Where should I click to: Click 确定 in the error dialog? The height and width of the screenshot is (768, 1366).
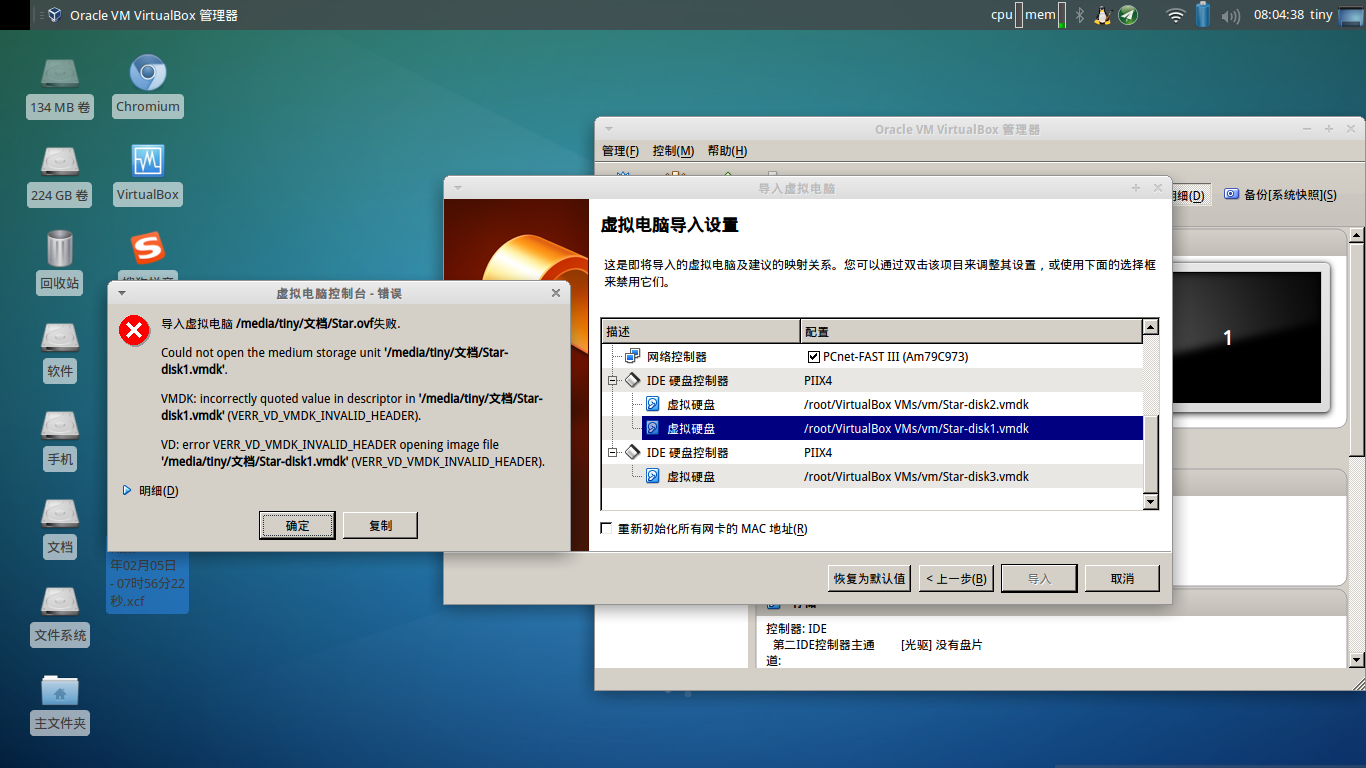[x=298, y=525]
